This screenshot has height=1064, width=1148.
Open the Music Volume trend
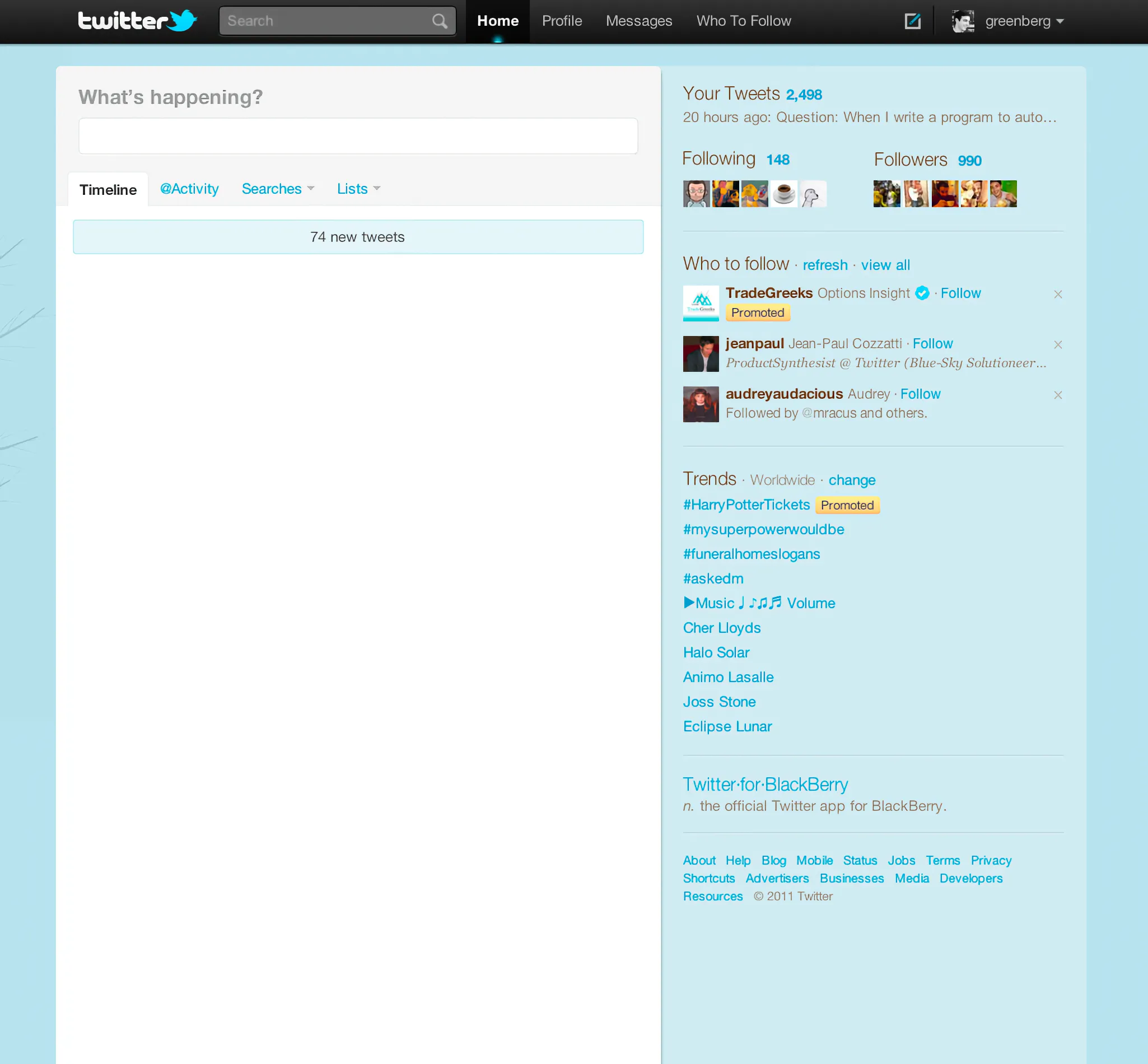[759, 603]
